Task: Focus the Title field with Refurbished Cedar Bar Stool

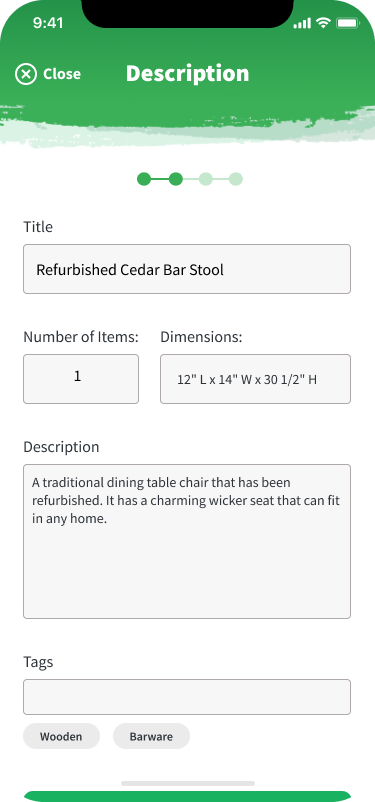Action: (x=187, y=269)
